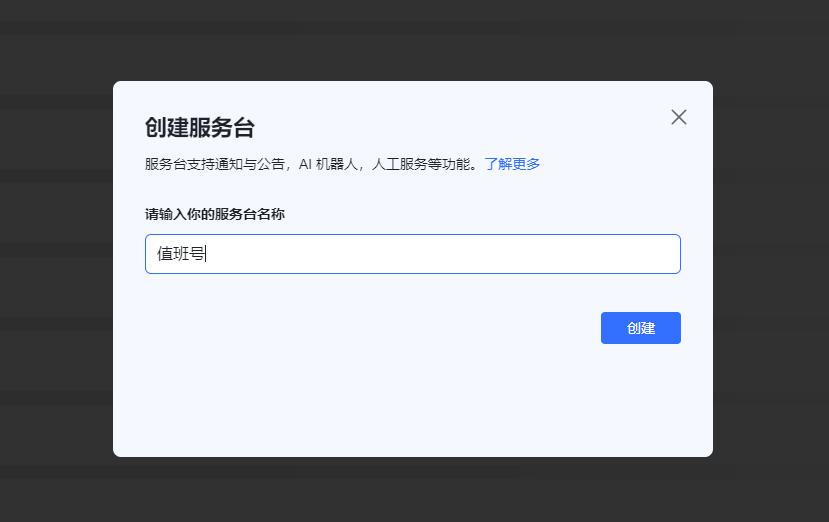The width and height of the screenshot is (829, 522).
Task: Open the 了解更多 link
Action: tap(512, 164)
